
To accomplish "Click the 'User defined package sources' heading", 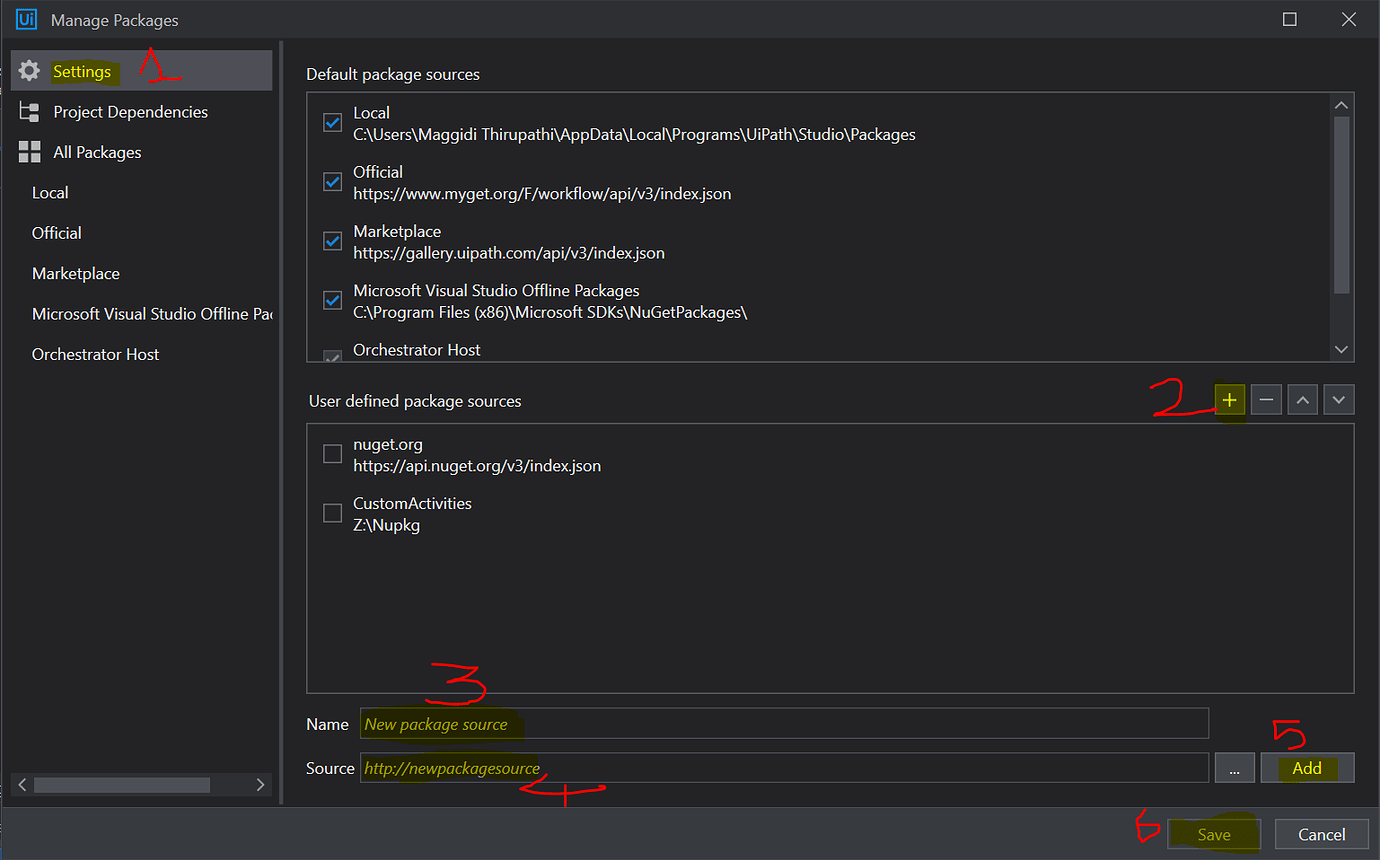I will pyautogui.click(x=415, y=401).
